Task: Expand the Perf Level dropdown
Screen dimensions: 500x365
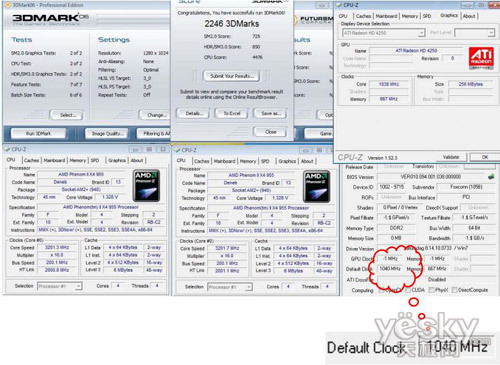Action: point(474,33)
